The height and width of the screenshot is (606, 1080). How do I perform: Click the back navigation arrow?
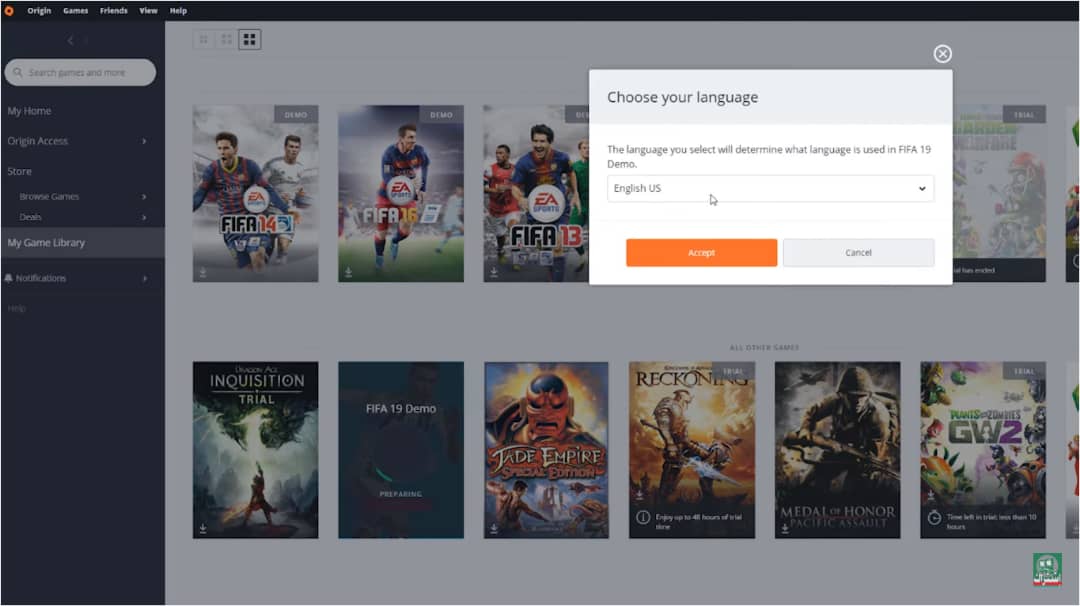tap(70, 41)
